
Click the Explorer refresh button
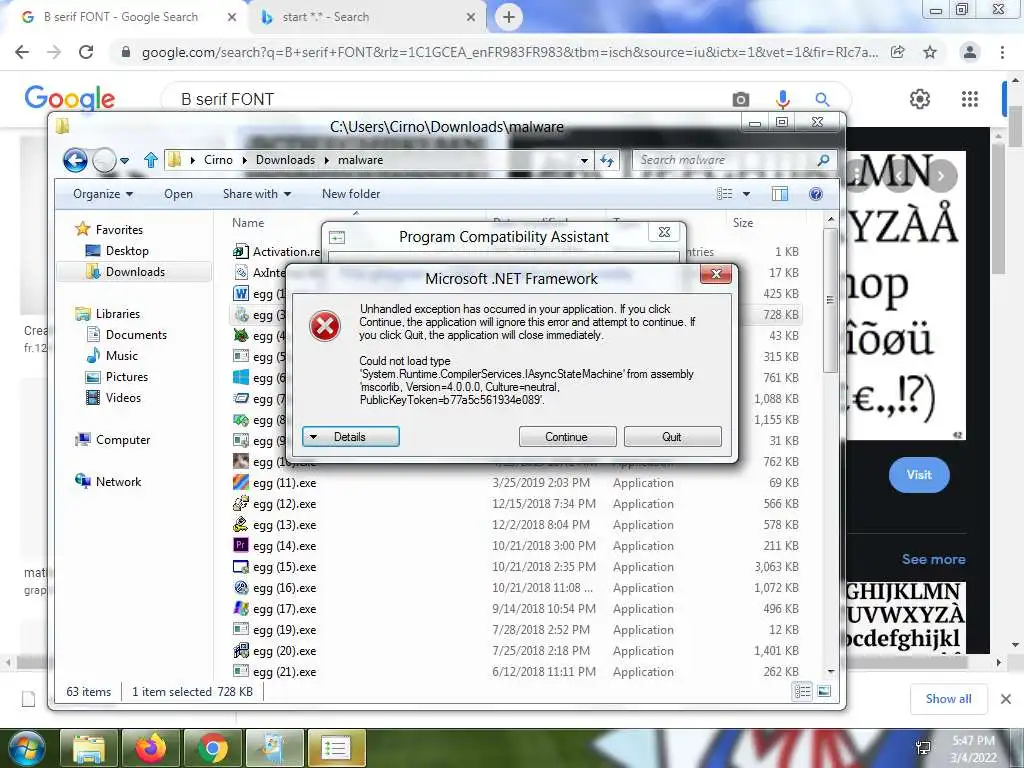click(x=607, y=161)
